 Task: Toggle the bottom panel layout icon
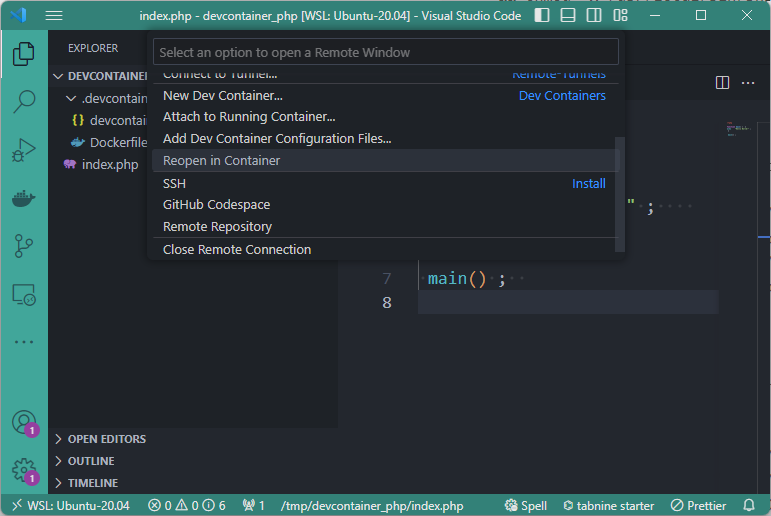point(568,16)
